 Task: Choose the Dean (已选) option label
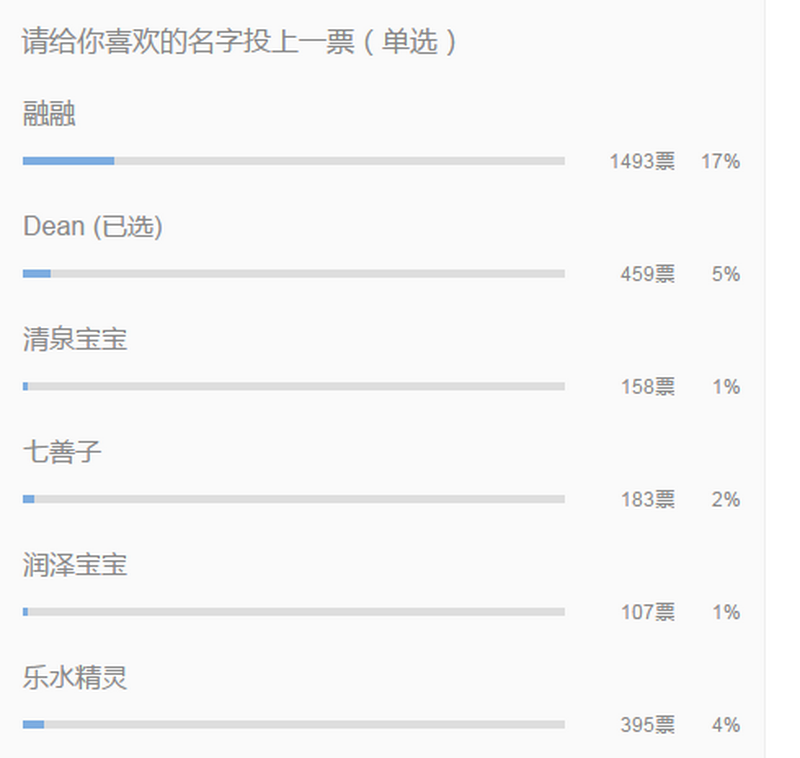[x=93, y=227]
